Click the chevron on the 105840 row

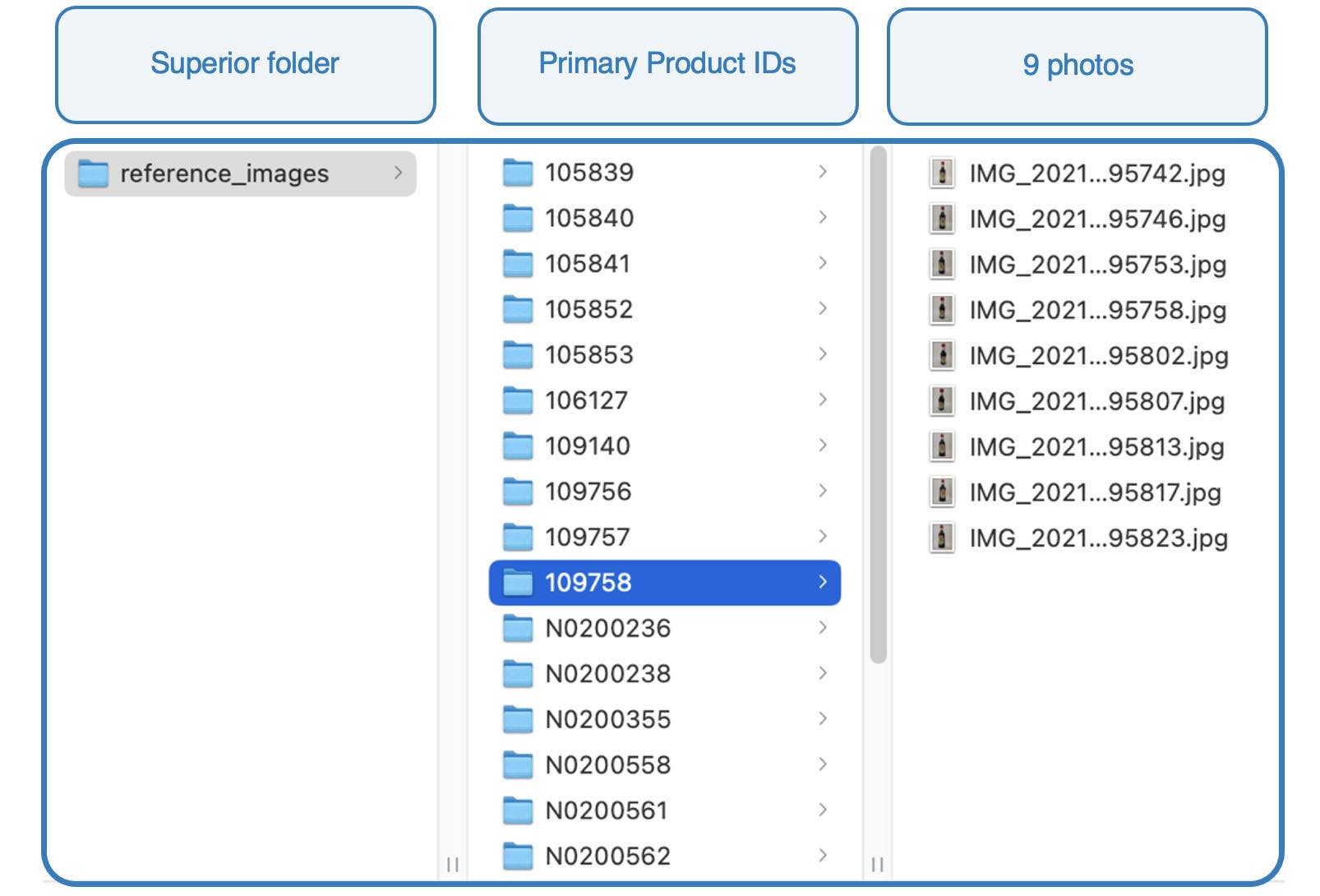click(823, 217)
